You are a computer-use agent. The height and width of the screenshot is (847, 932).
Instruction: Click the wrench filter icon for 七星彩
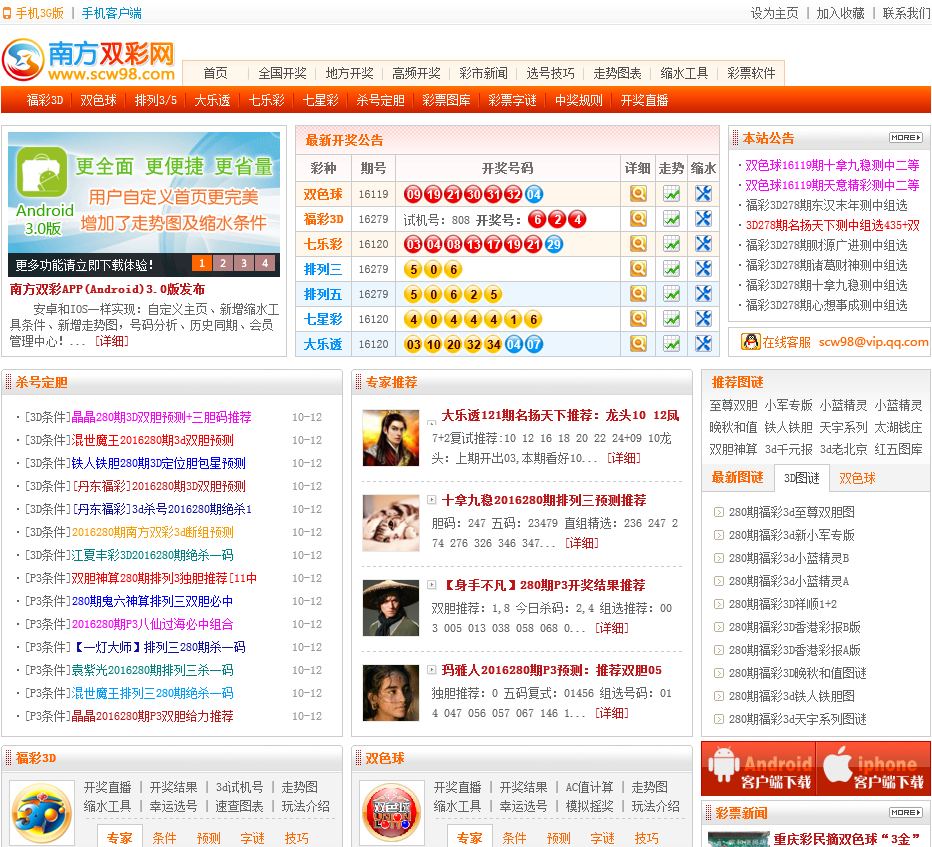(703, 319)
